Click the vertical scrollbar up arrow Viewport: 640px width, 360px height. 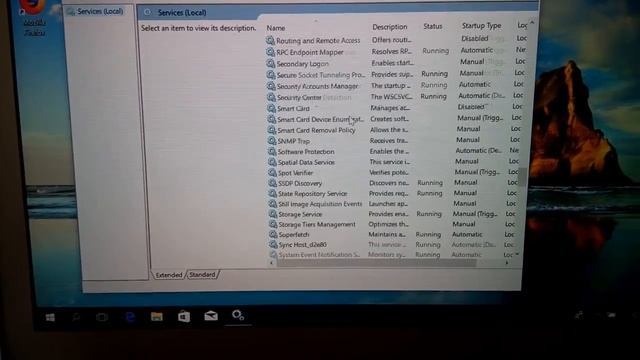(x=532, y=22)
